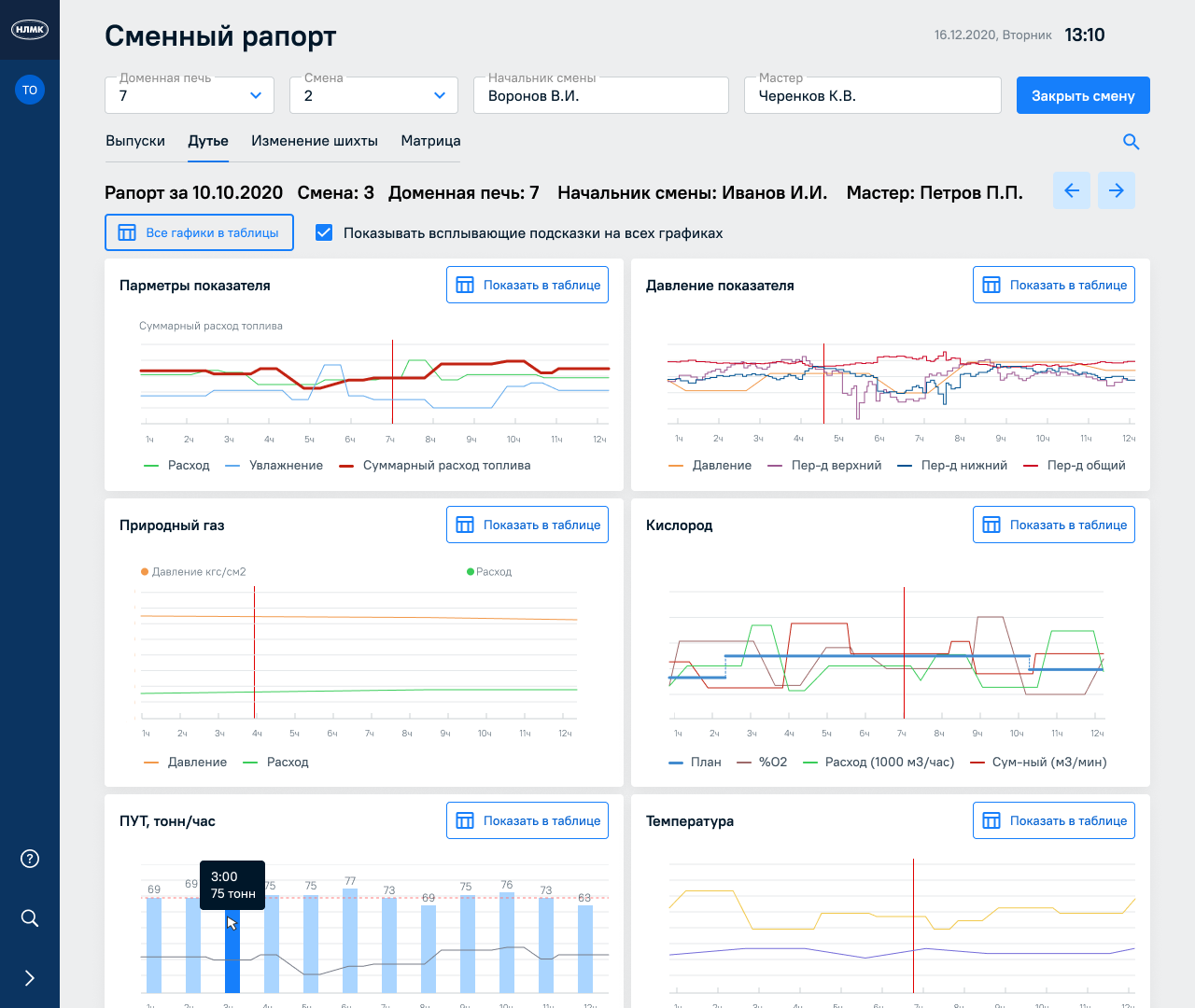Screen dimensions: 1195x1008
Task: Click the 13:10 clock display
Action: [1085, 35]
